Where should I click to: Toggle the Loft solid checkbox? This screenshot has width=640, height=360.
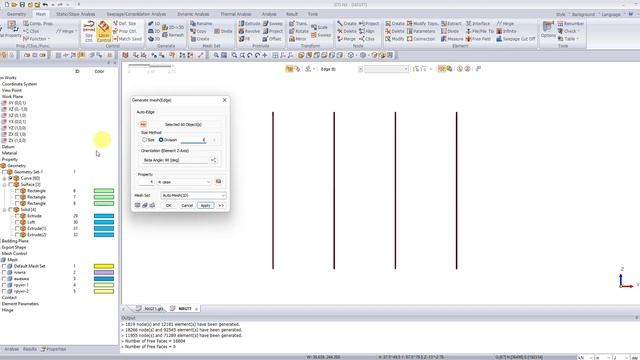pos(17,222)
